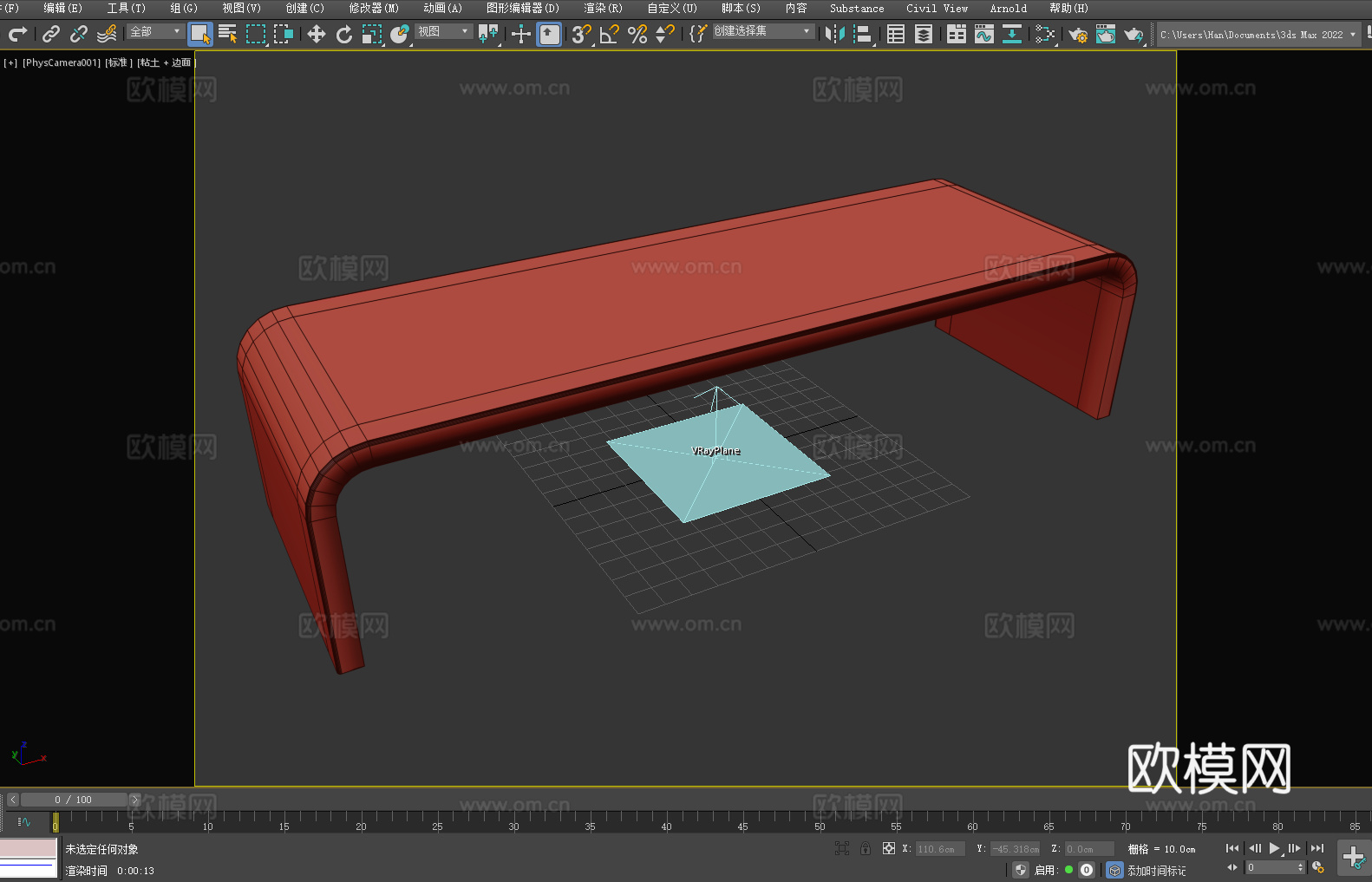This screenshot has width=1372, height=882.
Task: Click the 添加时间标记 time tag label
Action: click(x=1156, y=870)
